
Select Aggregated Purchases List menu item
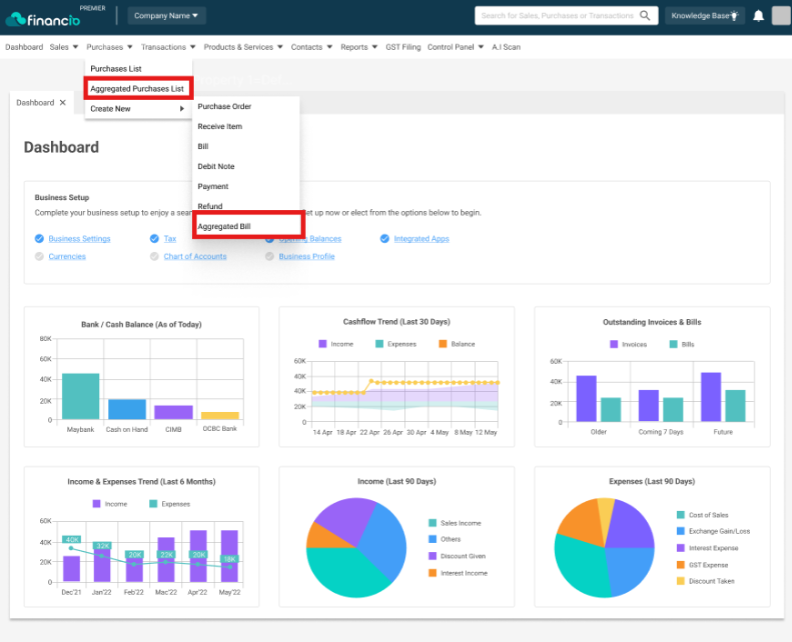pos(138,88)
